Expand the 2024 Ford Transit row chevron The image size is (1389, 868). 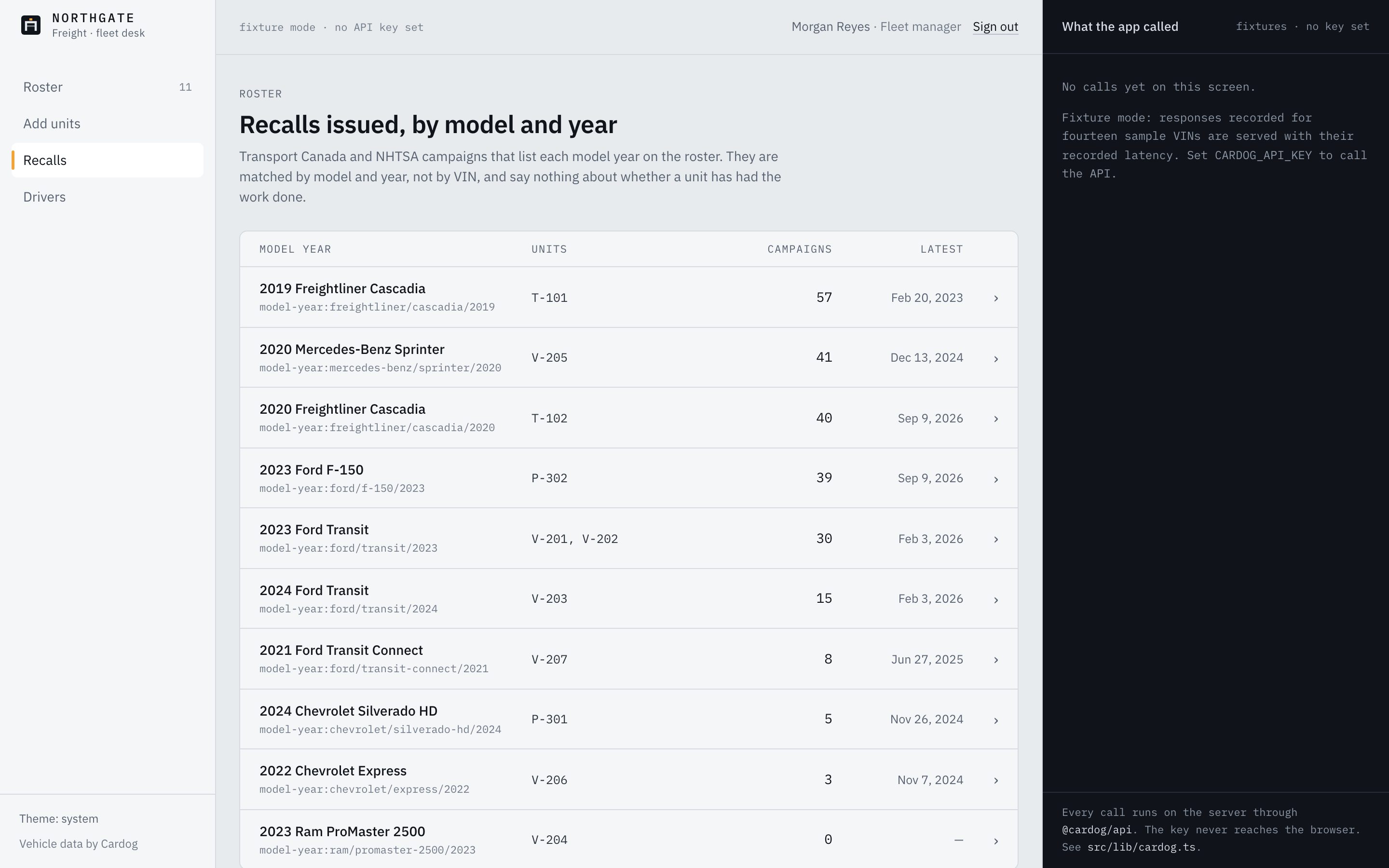click(x=996, y=599)
